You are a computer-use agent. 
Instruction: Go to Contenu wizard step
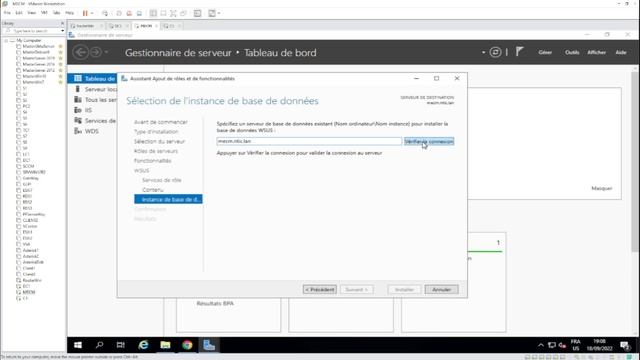tap(152, 190)
